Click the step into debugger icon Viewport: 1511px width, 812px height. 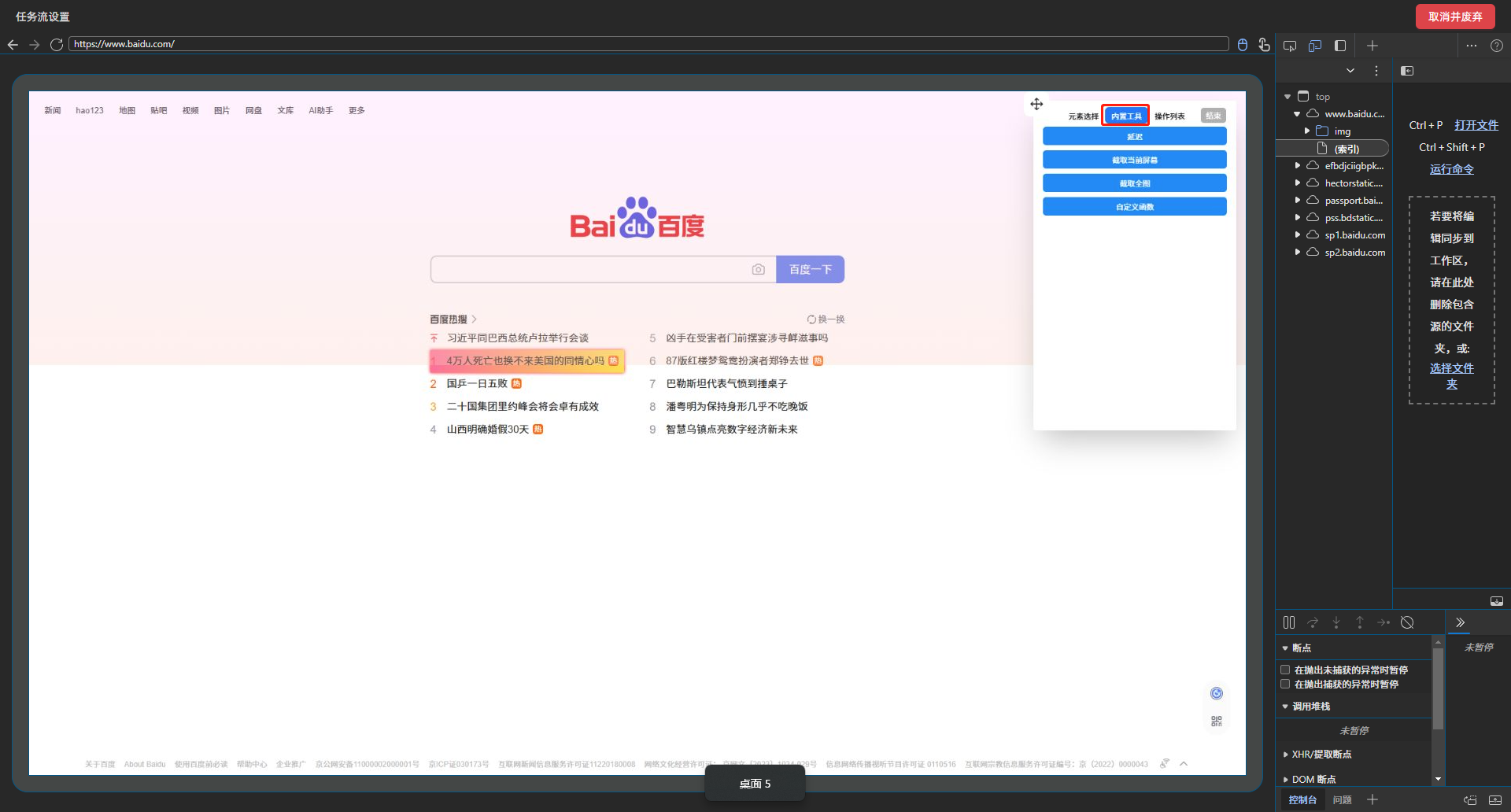(x=1336, y=622)
